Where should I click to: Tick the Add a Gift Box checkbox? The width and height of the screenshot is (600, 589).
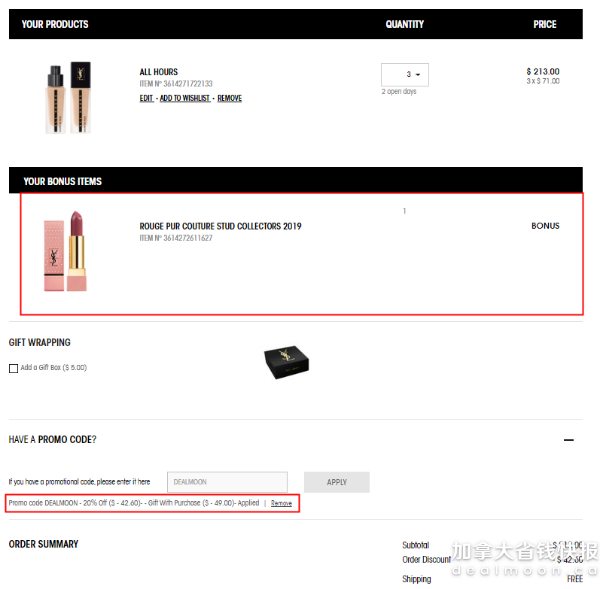pyautogui.click(x=13, y=368)
